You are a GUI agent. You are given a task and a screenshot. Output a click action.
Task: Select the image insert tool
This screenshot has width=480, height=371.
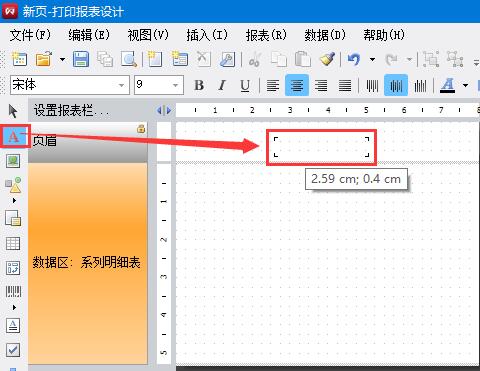point(13,161)
